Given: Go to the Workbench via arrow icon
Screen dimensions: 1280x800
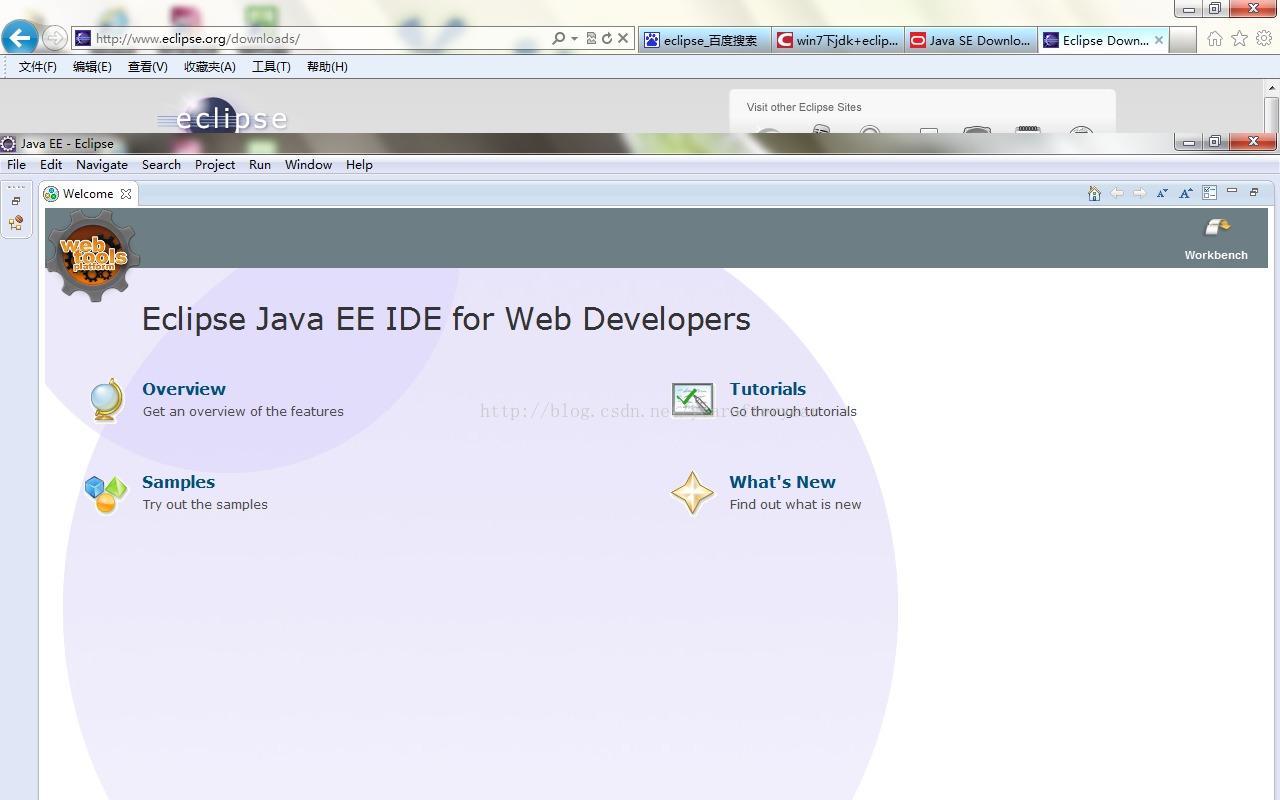Looking at the screenshot, I should pos(1216,228).
